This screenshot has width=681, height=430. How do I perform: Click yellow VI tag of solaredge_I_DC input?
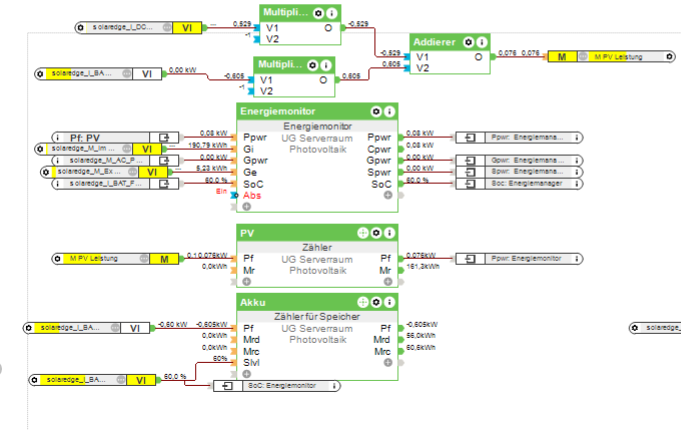(187, 28)
